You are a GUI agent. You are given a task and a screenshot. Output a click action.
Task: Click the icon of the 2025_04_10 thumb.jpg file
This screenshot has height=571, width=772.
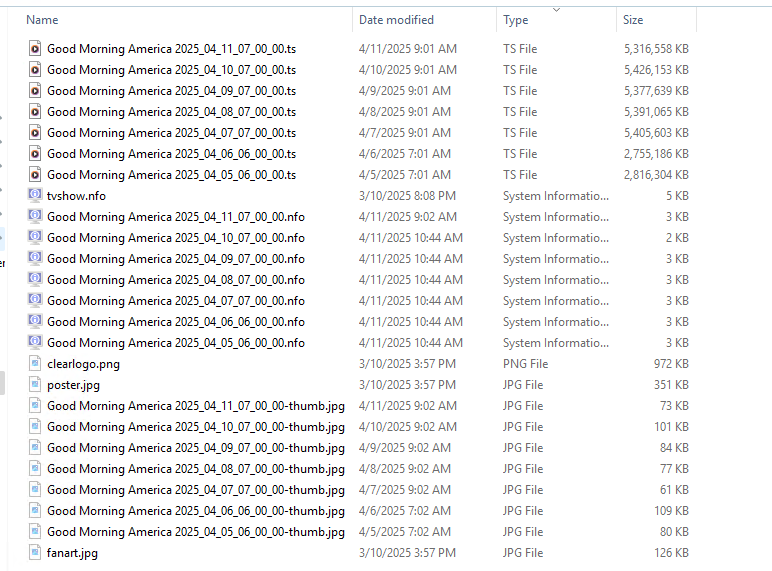35,427
